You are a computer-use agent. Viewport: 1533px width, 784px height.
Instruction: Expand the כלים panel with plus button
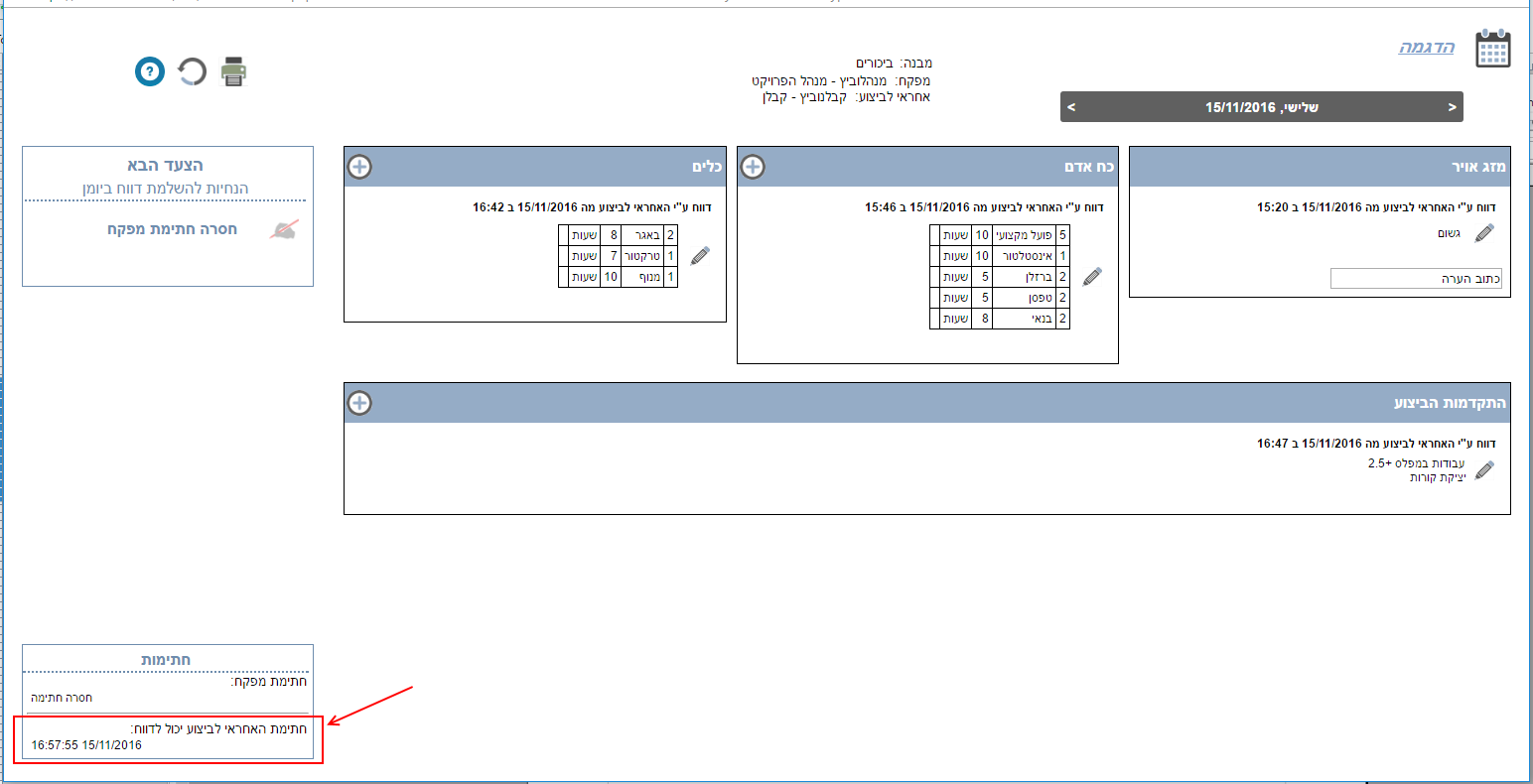click(359, 167)
